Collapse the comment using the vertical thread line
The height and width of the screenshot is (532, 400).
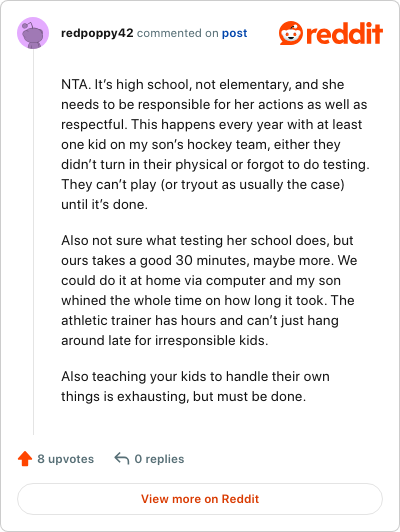click(33, 242)
